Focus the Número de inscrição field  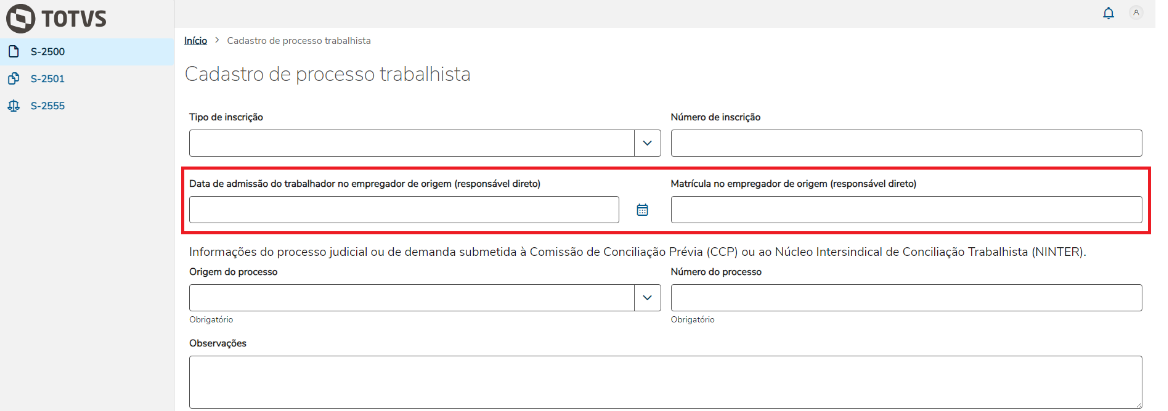pos(906,143)
